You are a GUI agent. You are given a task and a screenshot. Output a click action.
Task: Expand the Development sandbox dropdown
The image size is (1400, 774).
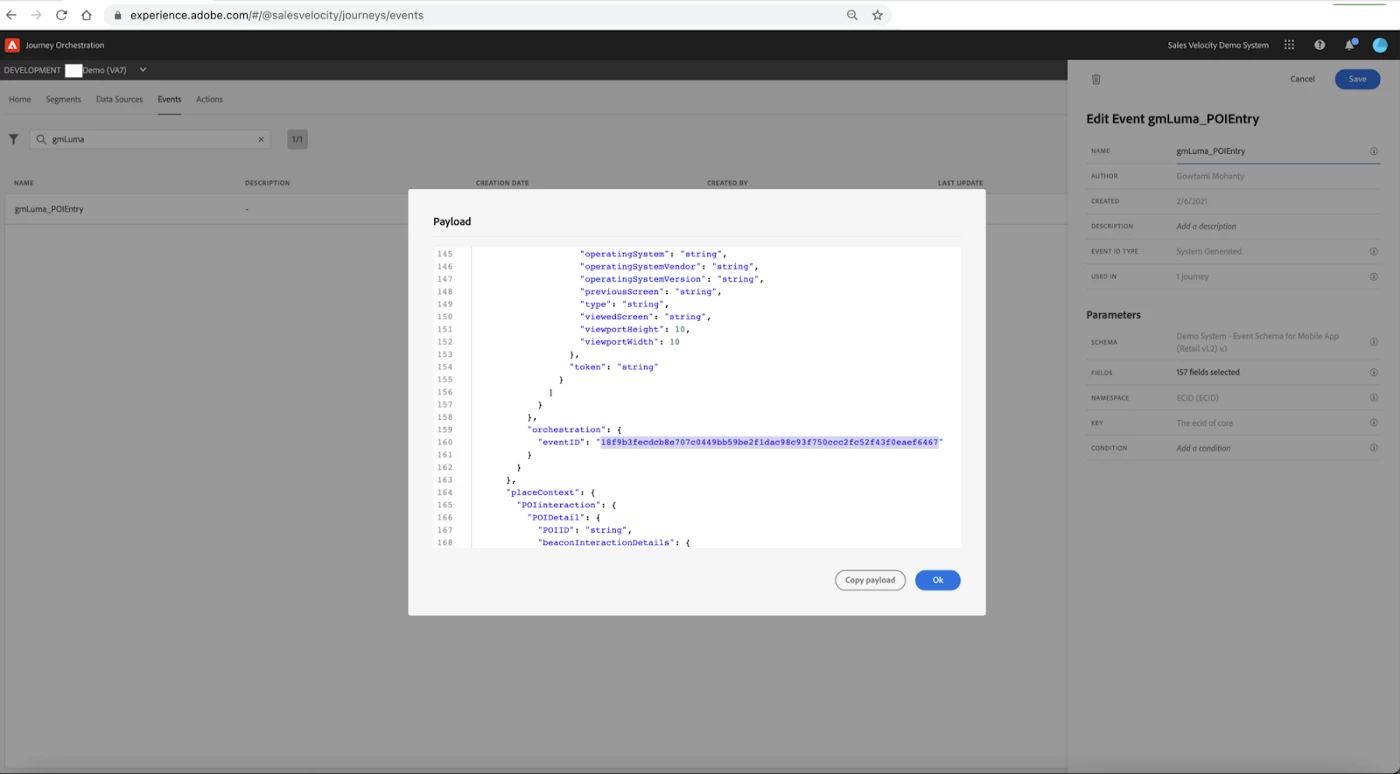143,70
